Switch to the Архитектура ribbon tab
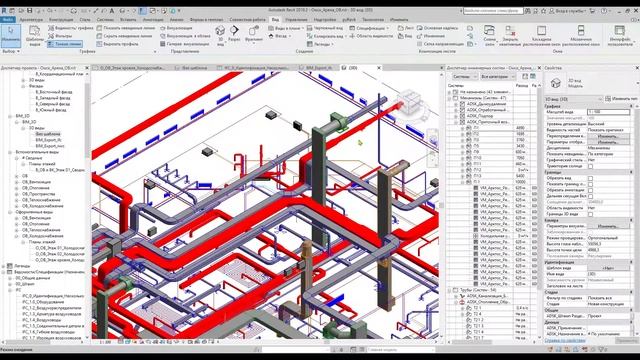640x360 pixels. (x=31, y=19)
